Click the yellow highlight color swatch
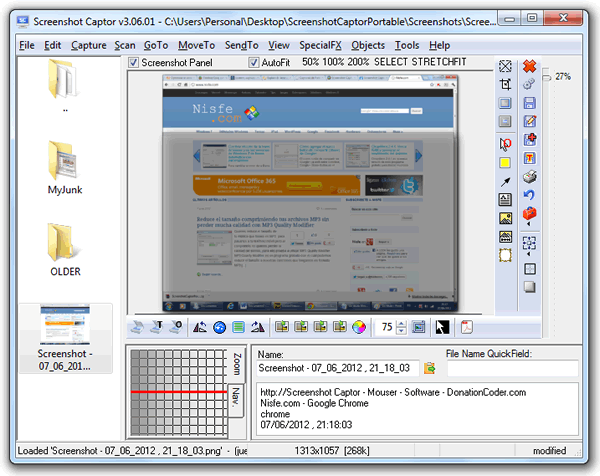This screenshot has width=600, height=476. 505,163
